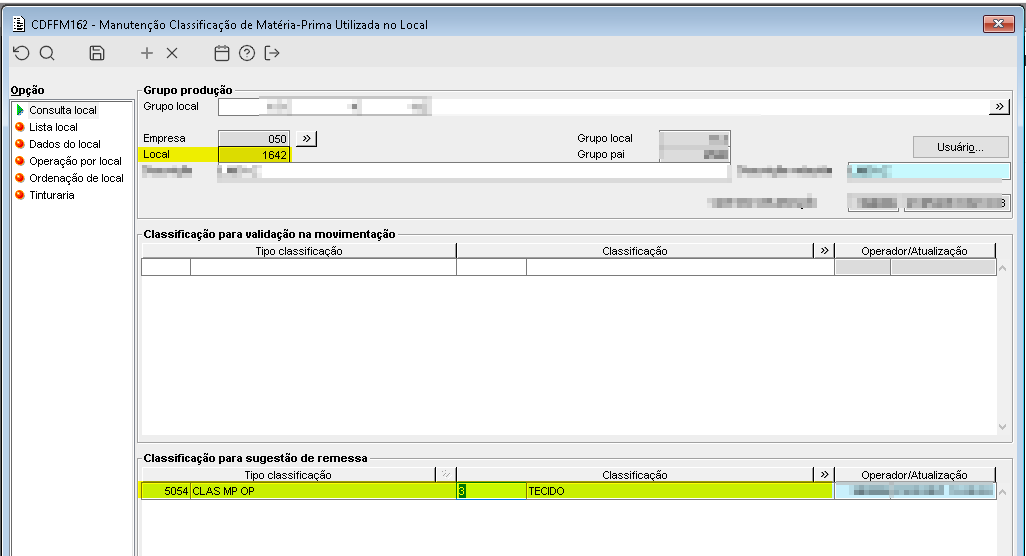
Task: Open the Empresa lookup arrow button
Action: (306, 139)
